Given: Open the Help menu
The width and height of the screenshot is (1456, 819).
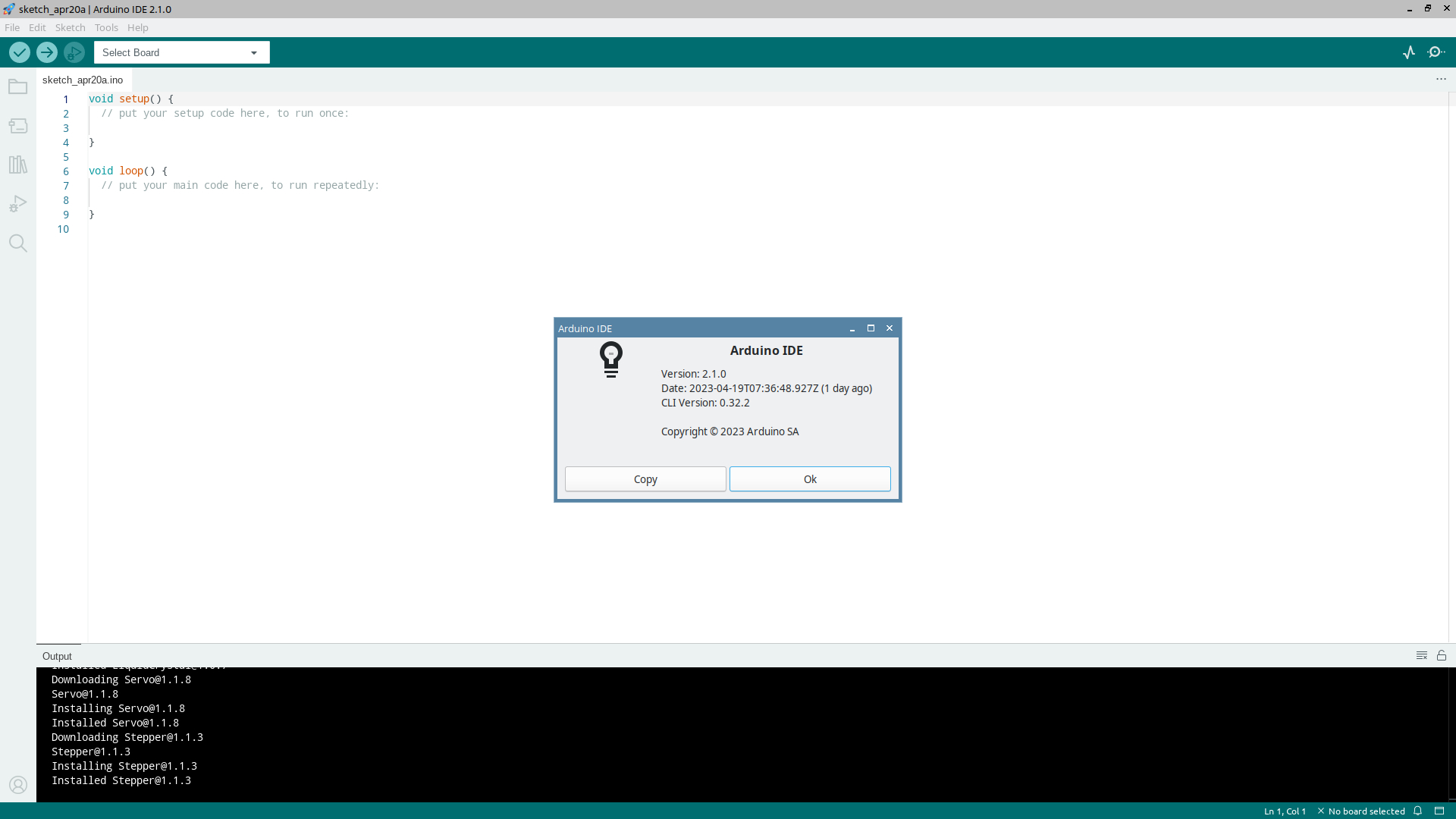Looking at the screenshot, I should click(138, 27).
